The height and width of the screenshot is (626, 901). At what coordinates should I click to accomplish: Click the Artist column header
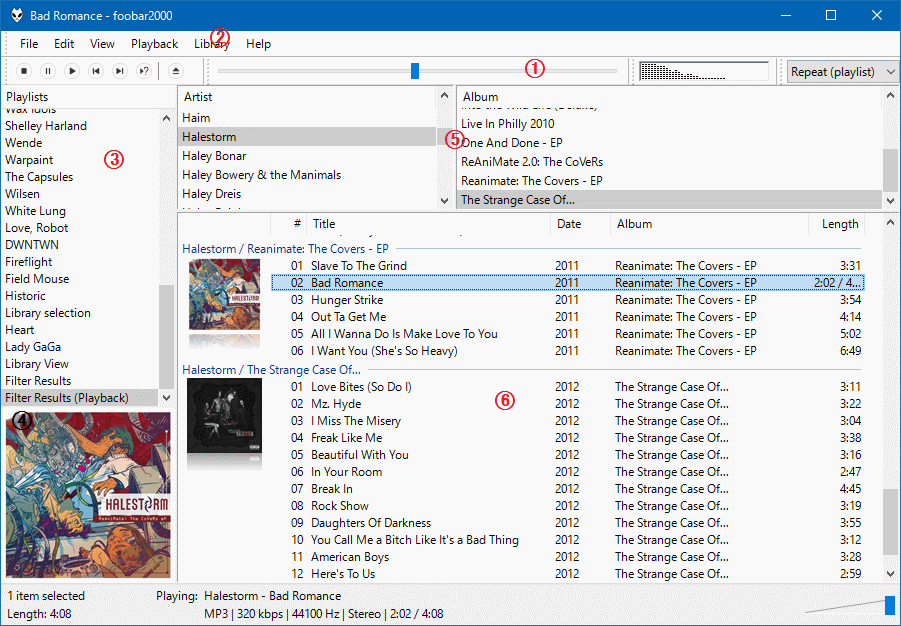308,97
